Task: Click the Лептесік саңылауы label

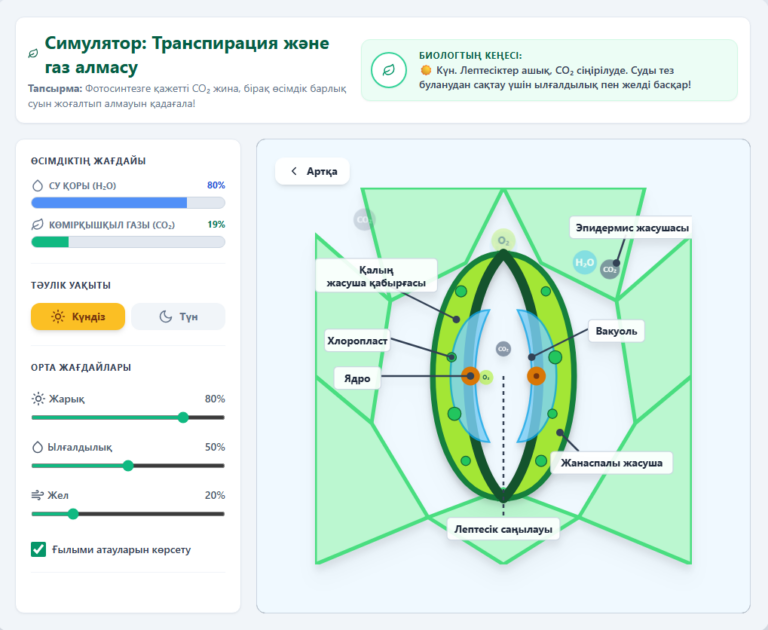Action: click(x=503, y=529)
